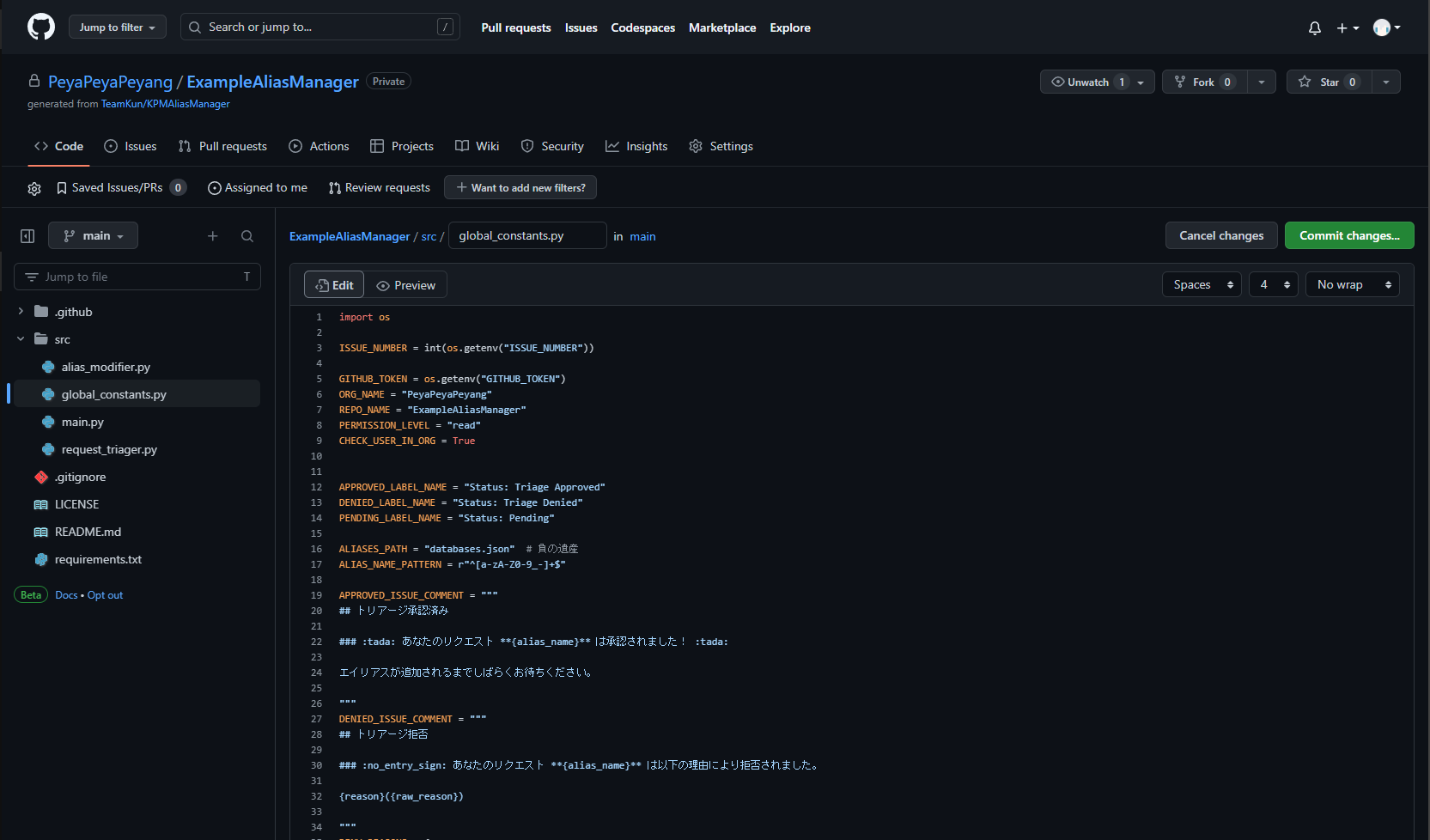This screenshot has width=1430, height=840.
Task: Click the README.md book icon
Action: pyautogui.click(x=41, y=532)
